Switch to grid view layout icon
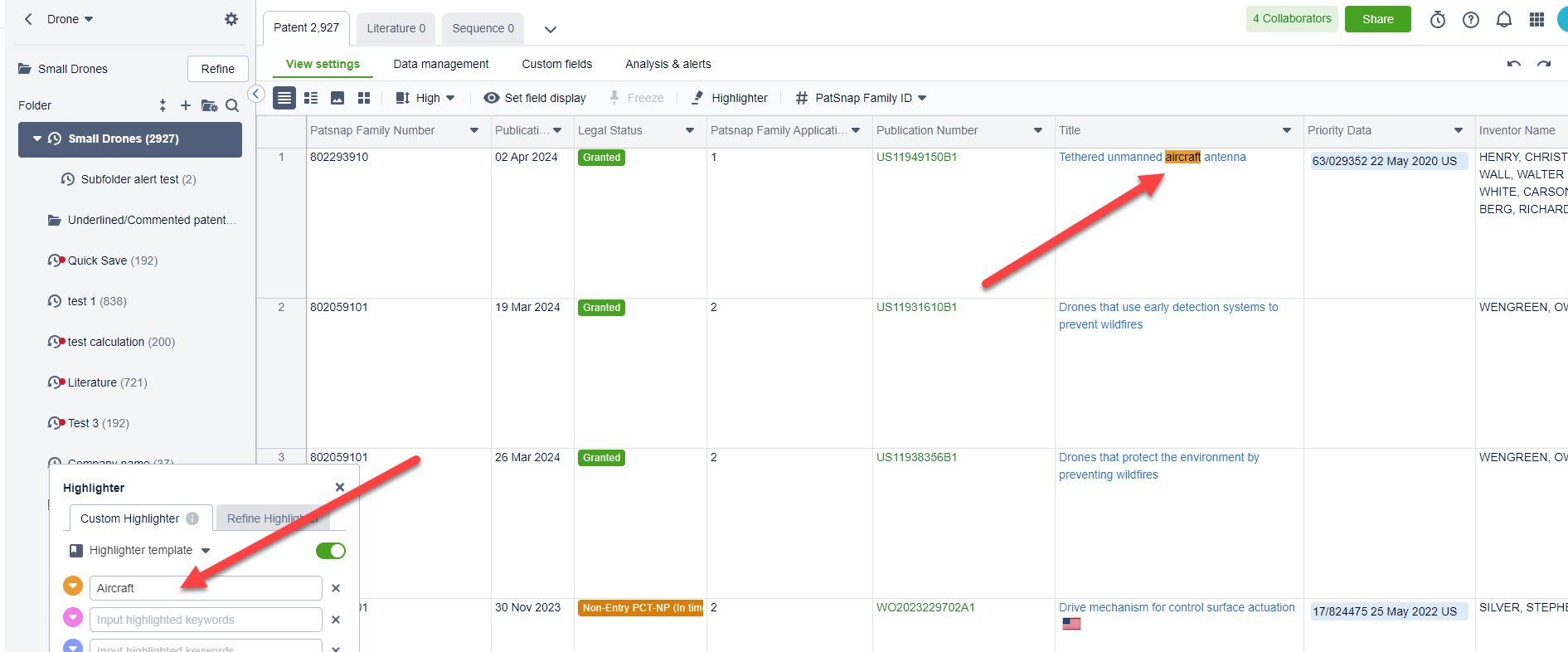 363,98
